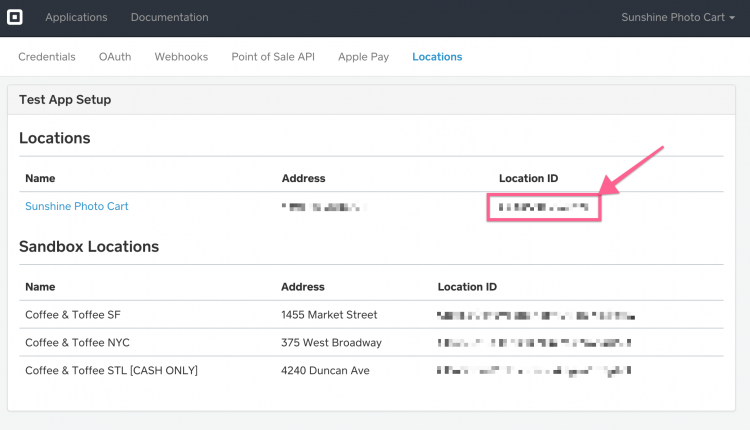Click the Coffee & Toffee STL [CASH ONLY] cell
The width and height of the screenshot is (750, 430).
click(111, 370)
